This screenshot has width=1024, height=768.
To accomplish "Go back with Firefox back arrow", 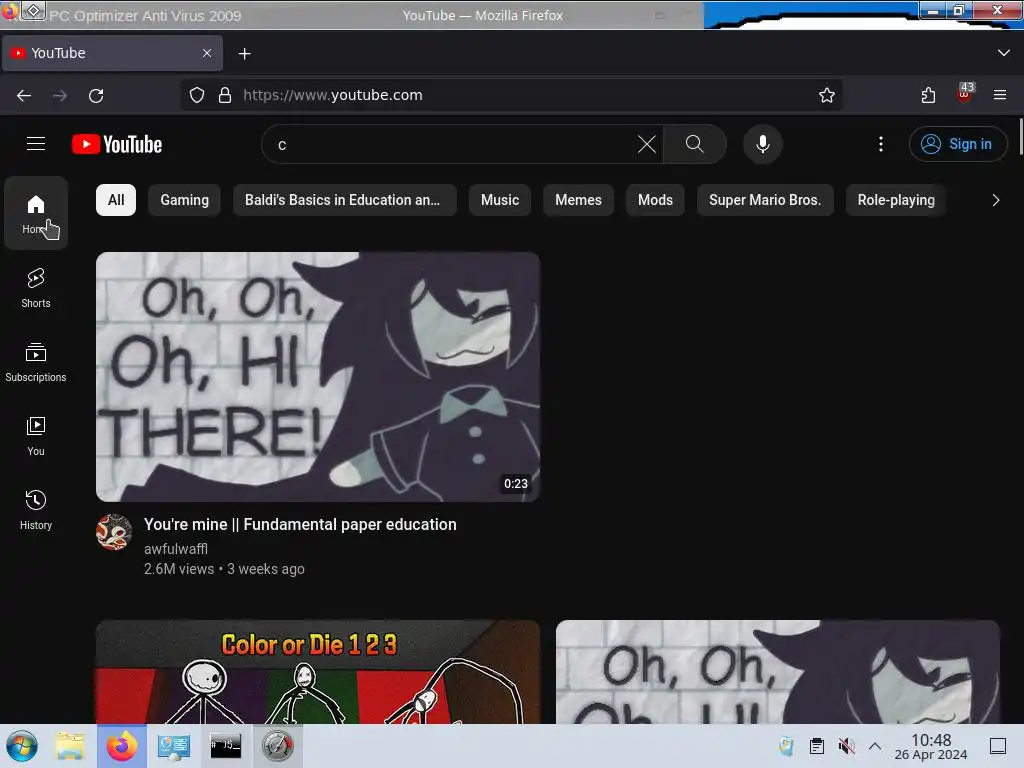I will tap(24, 95).
